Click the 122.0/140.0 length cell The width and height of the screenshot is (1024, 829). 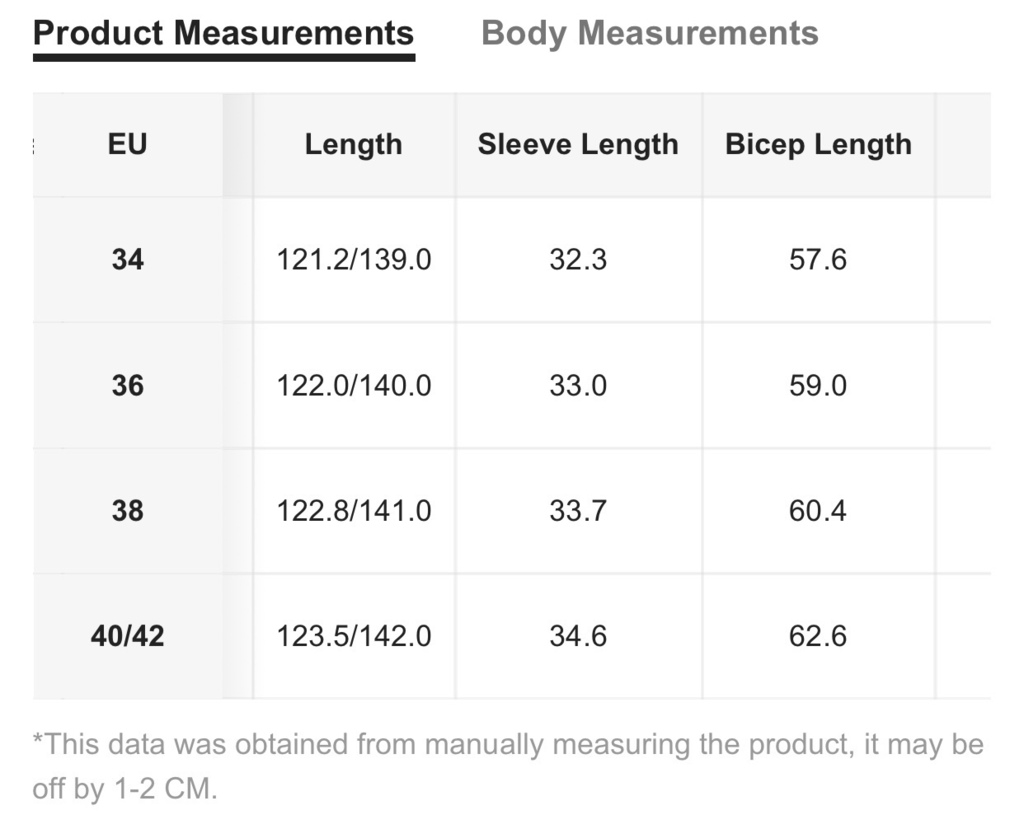click(353, 385)
